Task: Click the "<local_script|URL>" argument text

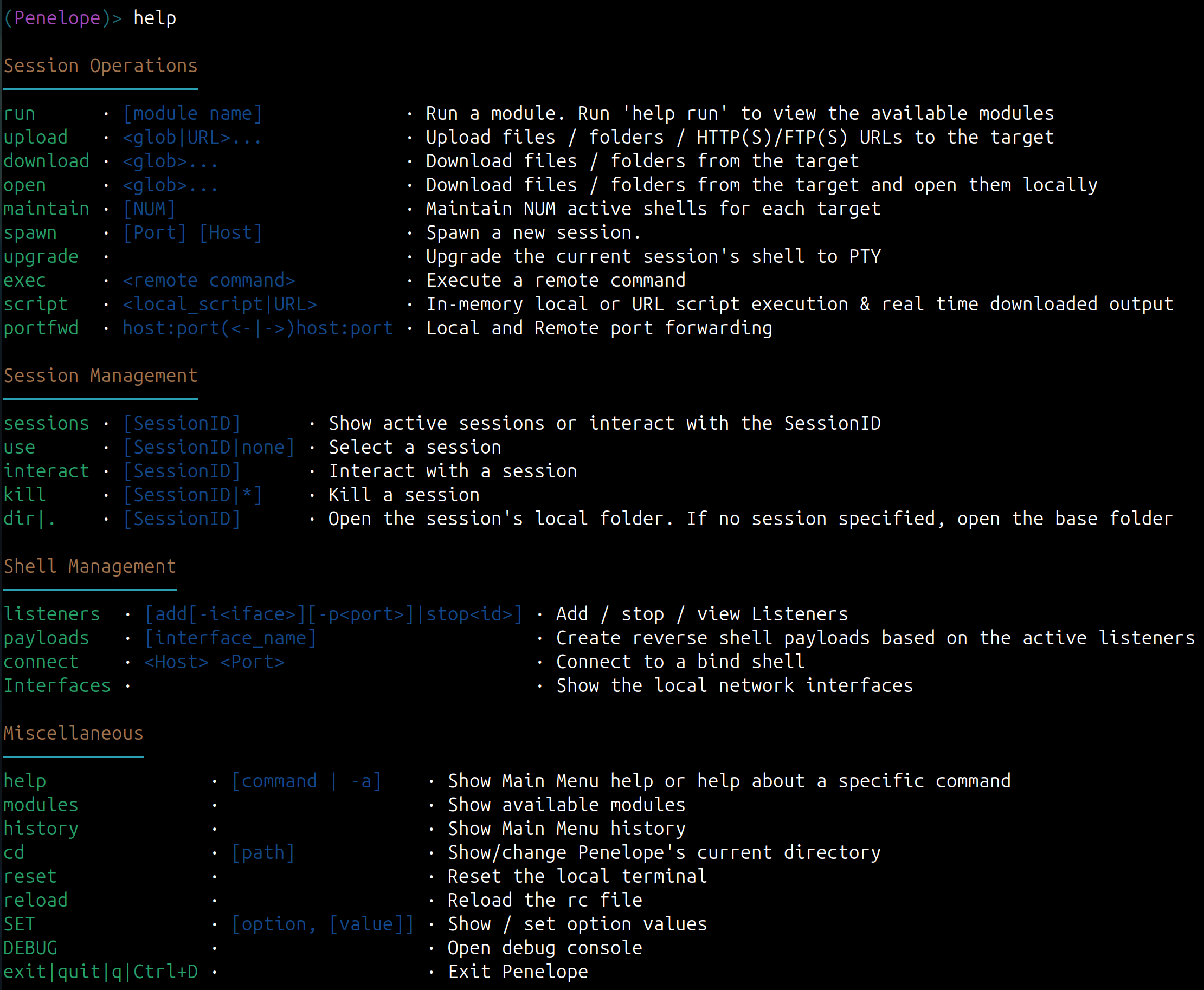Action: click(220, 305)
